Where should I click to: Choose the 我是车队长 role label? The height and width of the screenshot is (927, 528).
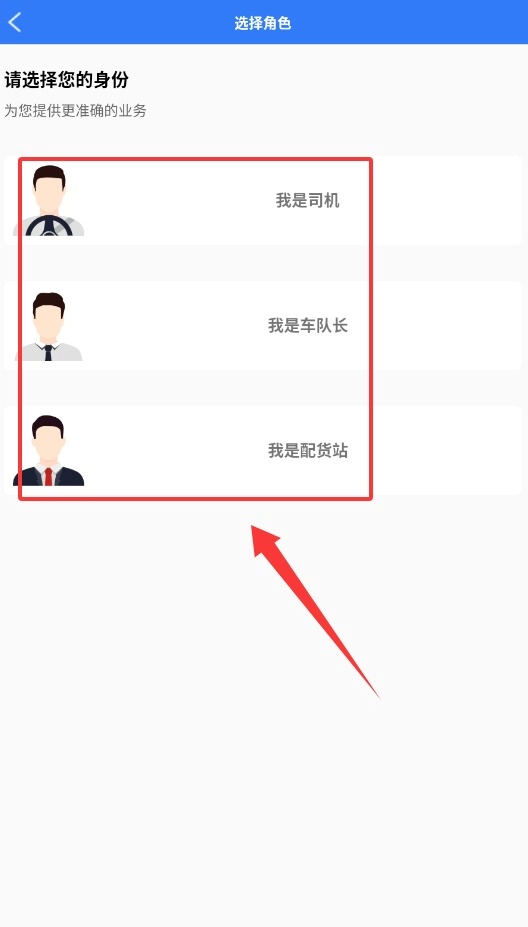(x=307, y=326)
